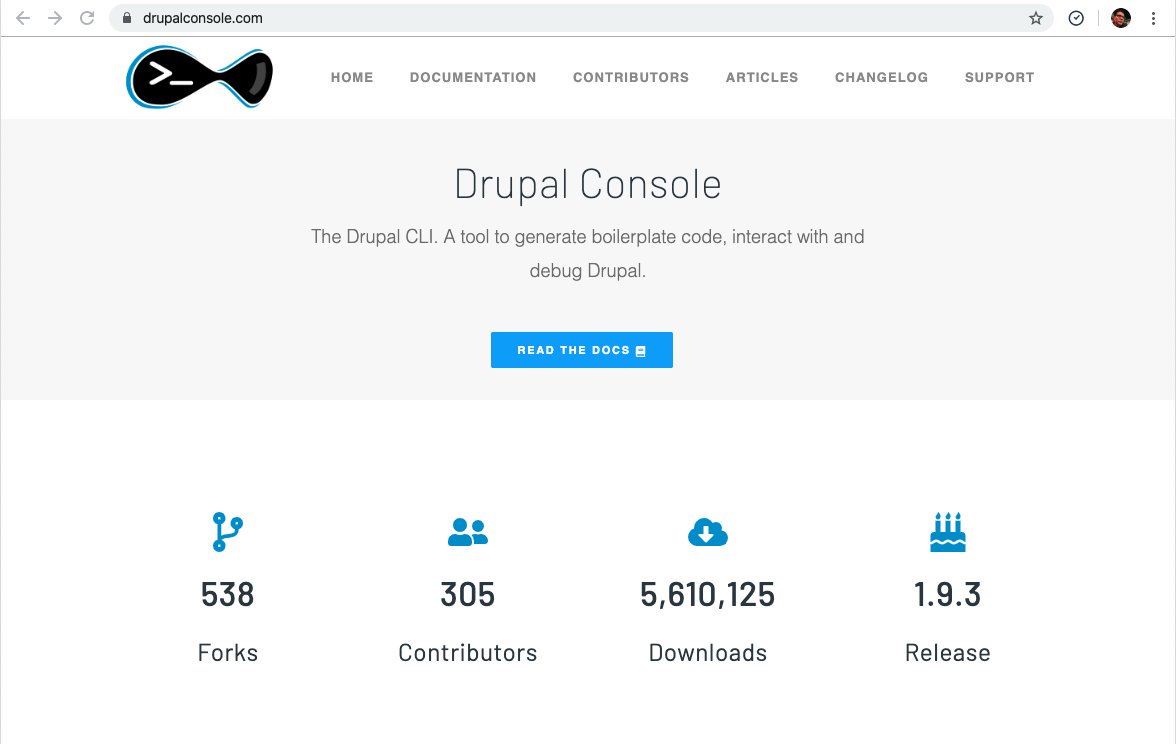Click the browser forward arrow
This screenshot has height=744, width=1176.
(x=55, y=18)
